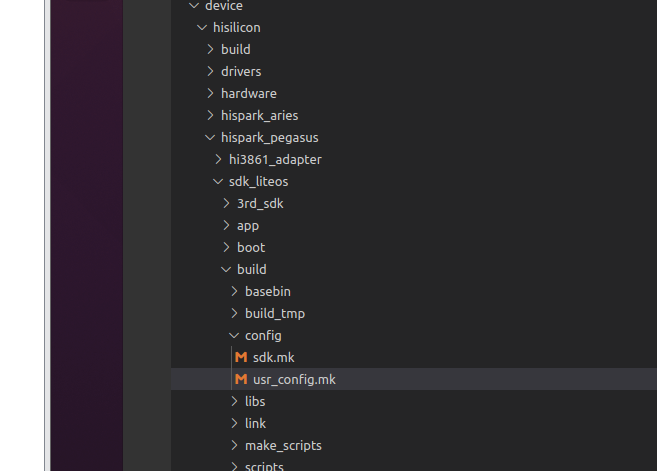Select the sdk_liteos folder label
Viewport: 657px width, 471px height.
259,181
